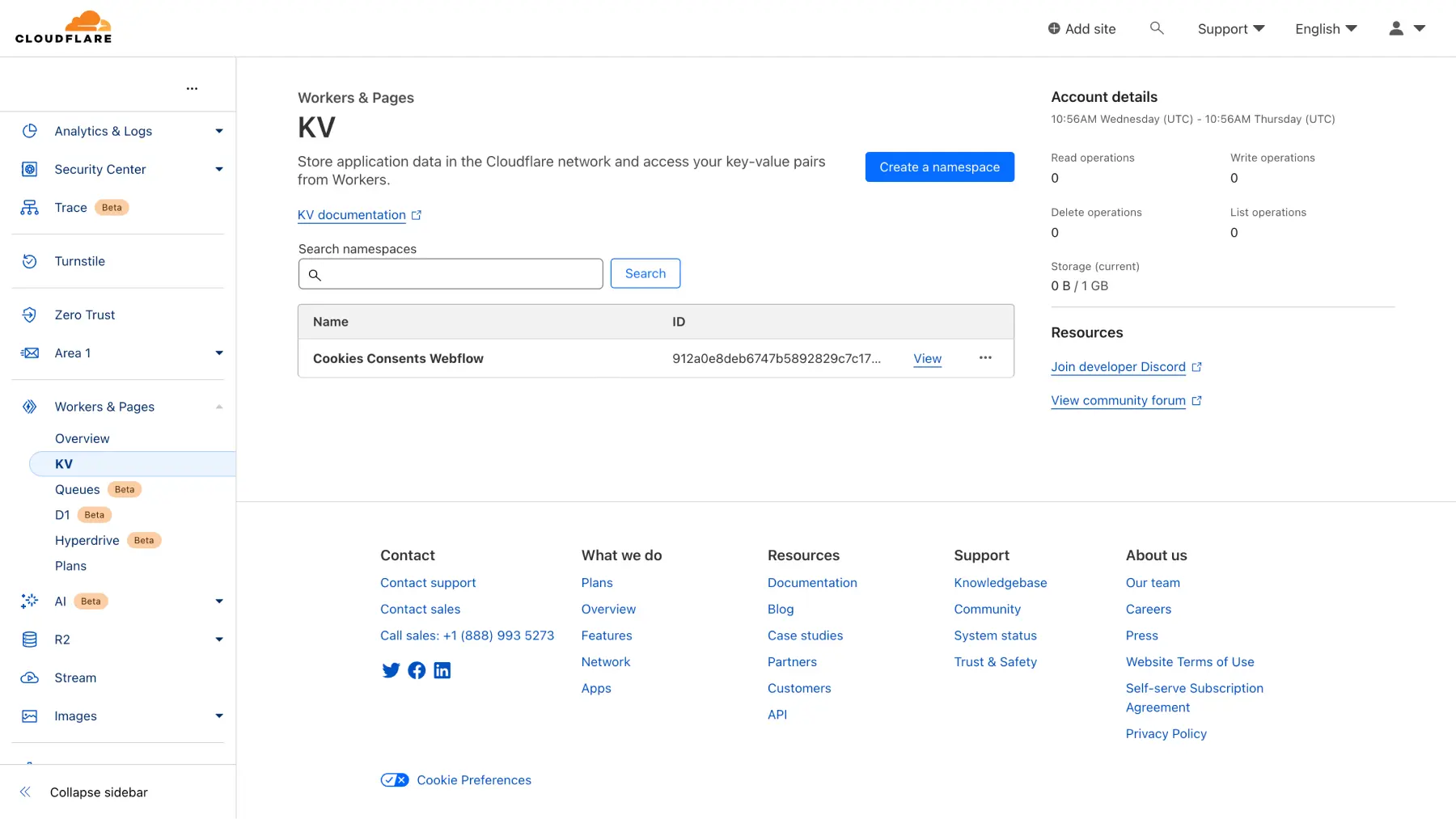1456x819 pixels.
Task: Click the Images picture icon
Action: 30,716
